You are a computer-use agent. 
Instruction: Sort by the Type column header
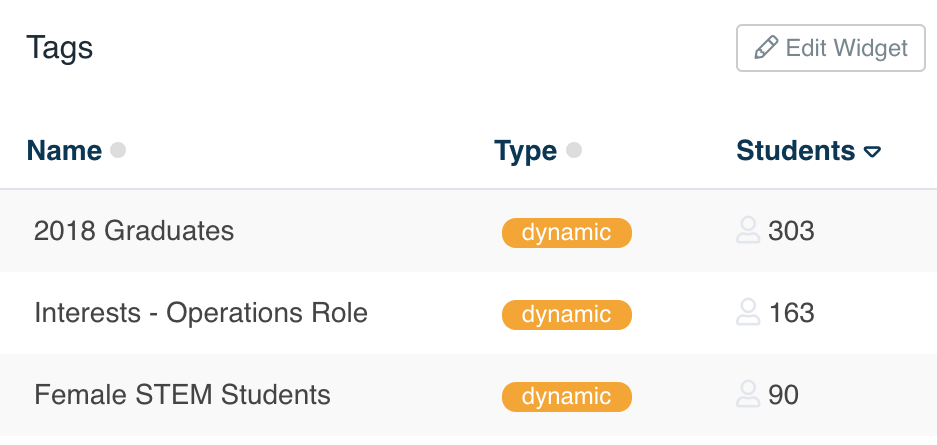click(x=525, y=151)
